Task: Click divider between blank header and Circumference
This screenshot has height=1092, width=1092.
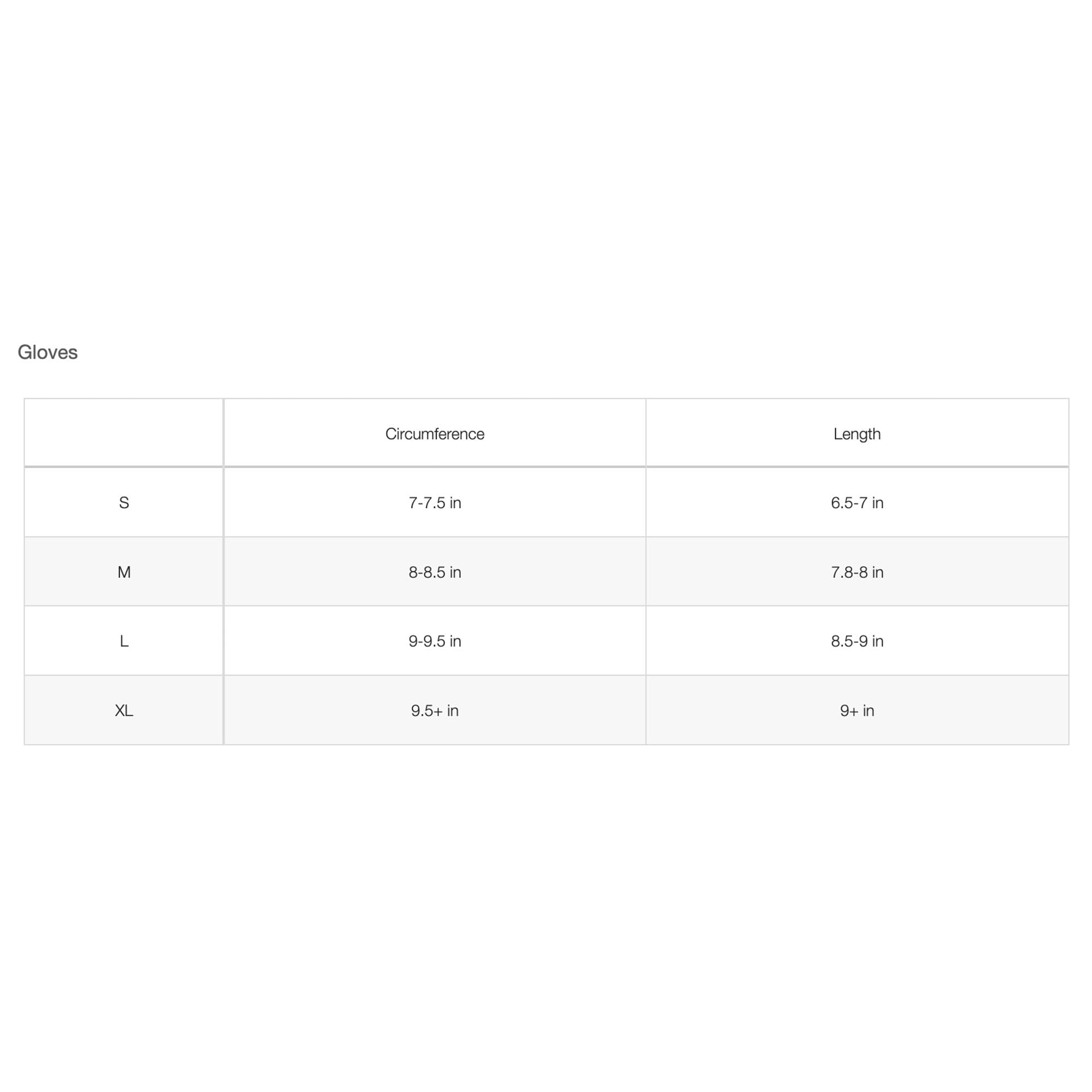Action: tap(223, 433)
